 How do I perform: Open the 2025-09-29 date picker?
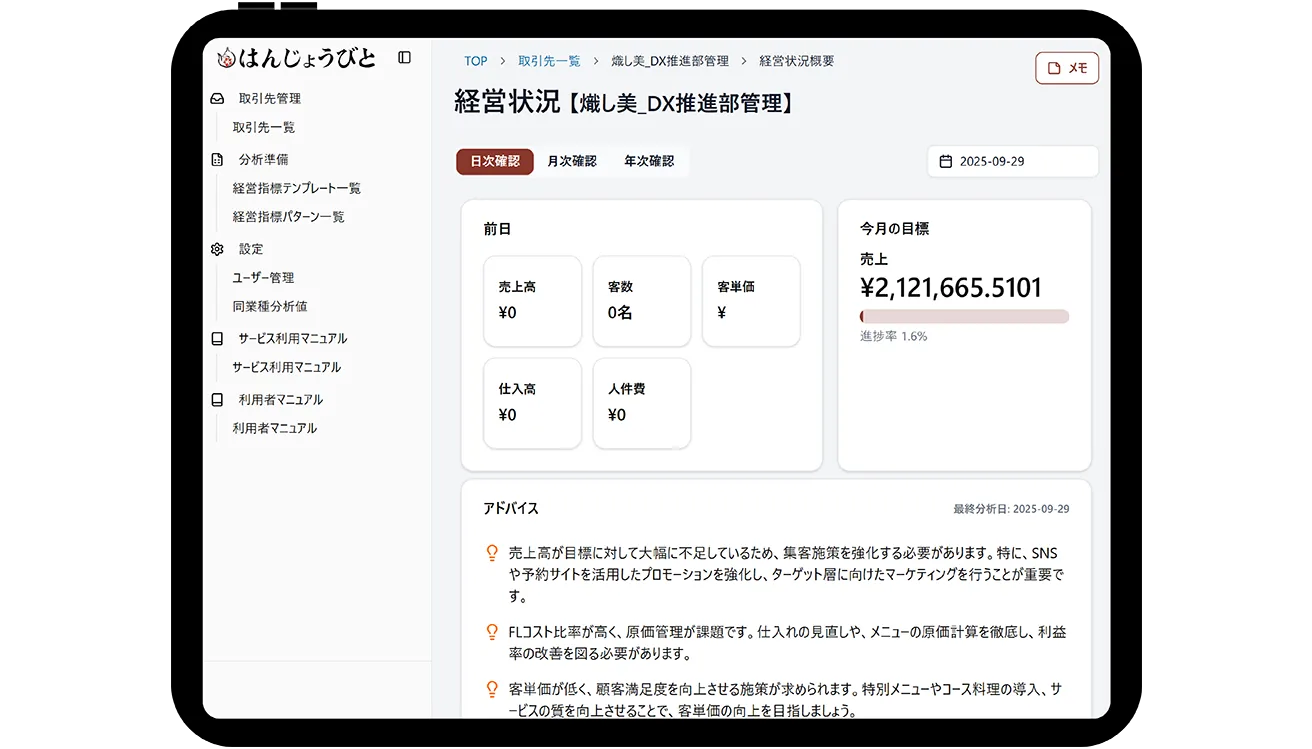[1012, 161]
